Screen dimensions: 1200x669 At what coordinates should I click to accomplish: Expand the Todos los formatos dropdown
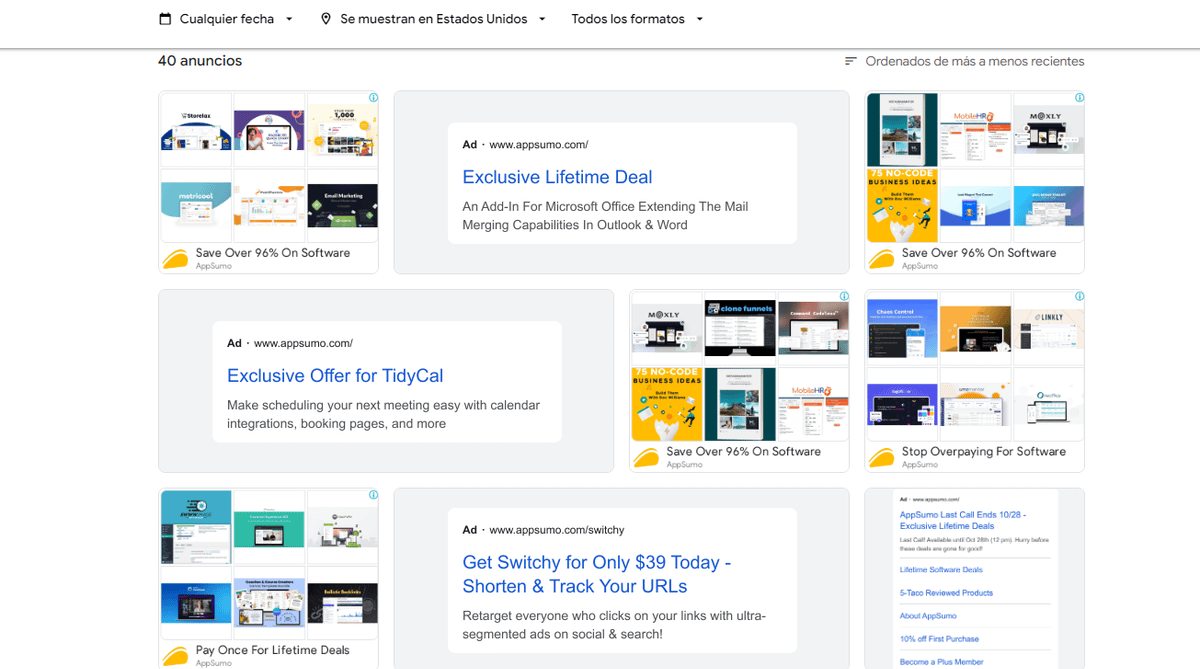699,19
